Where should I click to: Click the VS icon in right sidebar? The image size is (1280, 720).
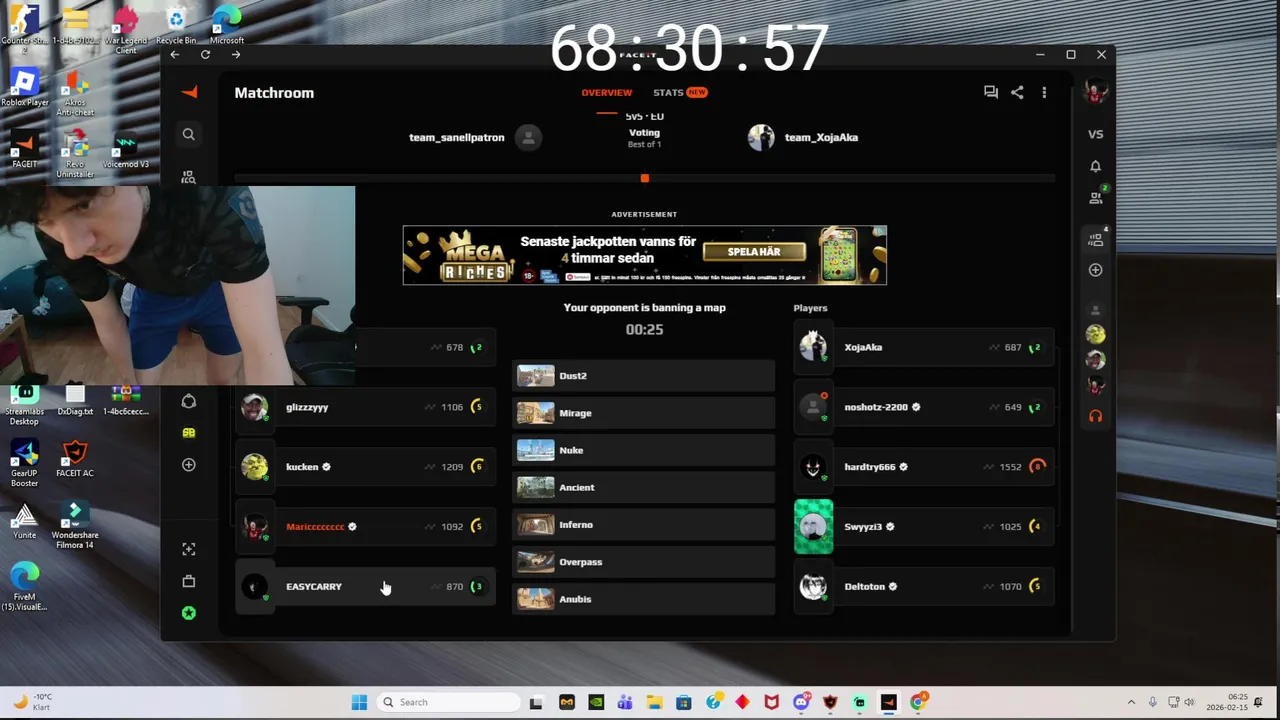point(1095,134)
